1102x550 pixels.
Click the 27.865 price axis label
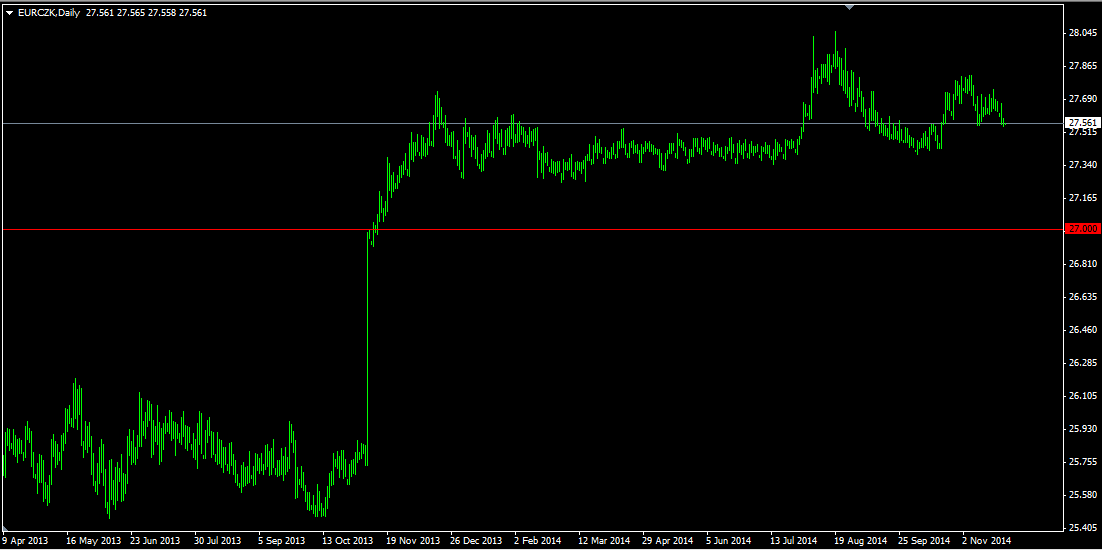click(1082, 66)
